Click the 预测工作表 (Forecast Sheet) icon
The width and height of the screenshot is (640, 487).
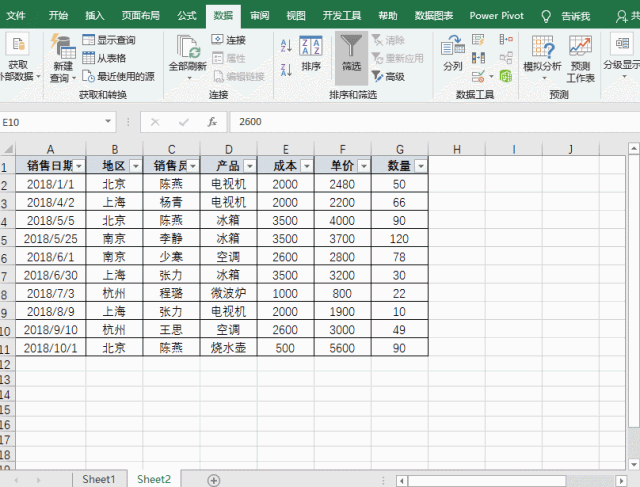580,46
